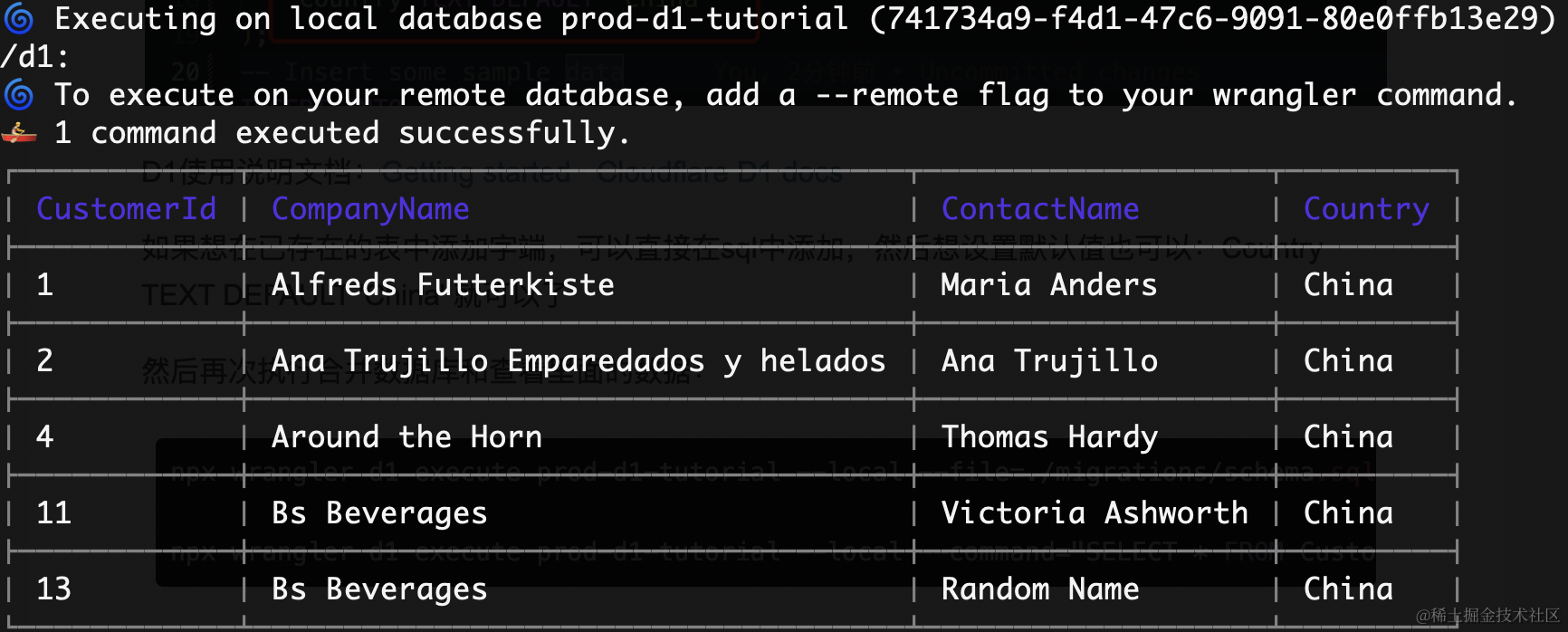Click customer ID 11 cell
1568x632 pixels.
pos(53,513)
